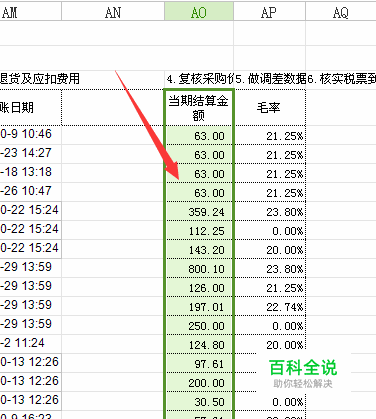376x419 pixels.
Task: Select the amount cell 143.20
Action: [x=199, y=250]
